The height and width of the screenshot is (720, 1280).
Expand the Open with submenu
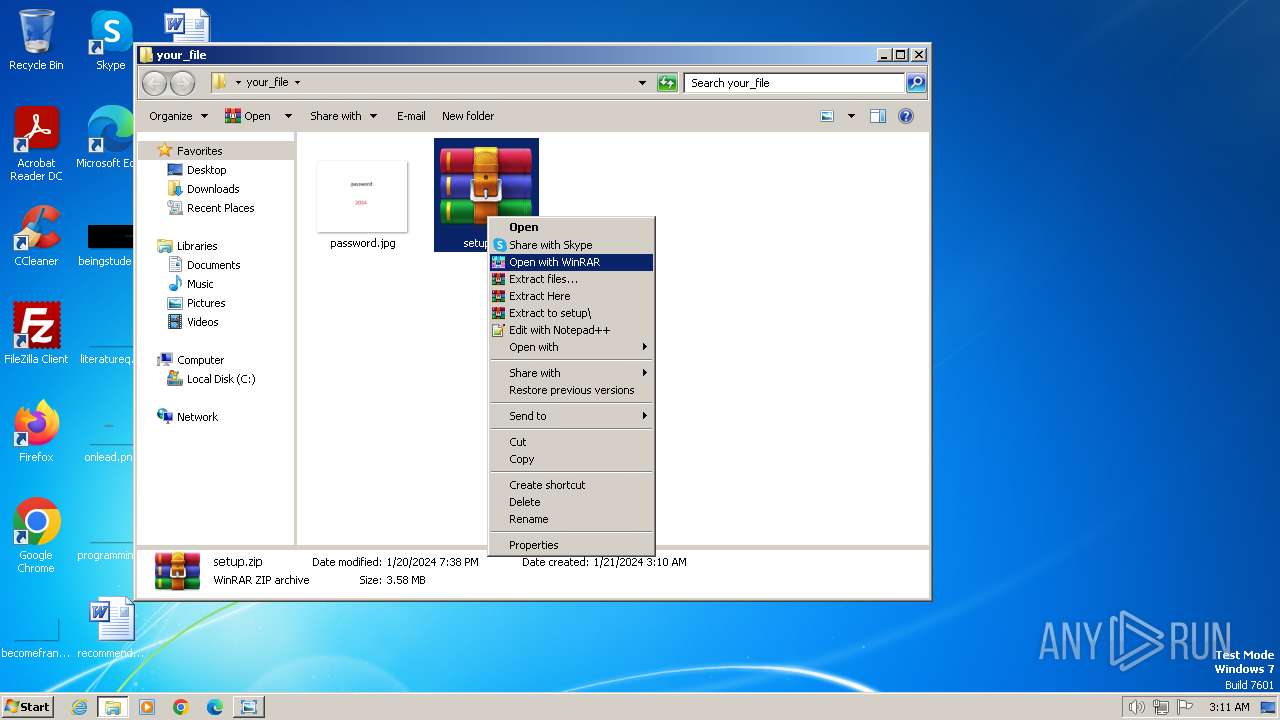[571, 347]
